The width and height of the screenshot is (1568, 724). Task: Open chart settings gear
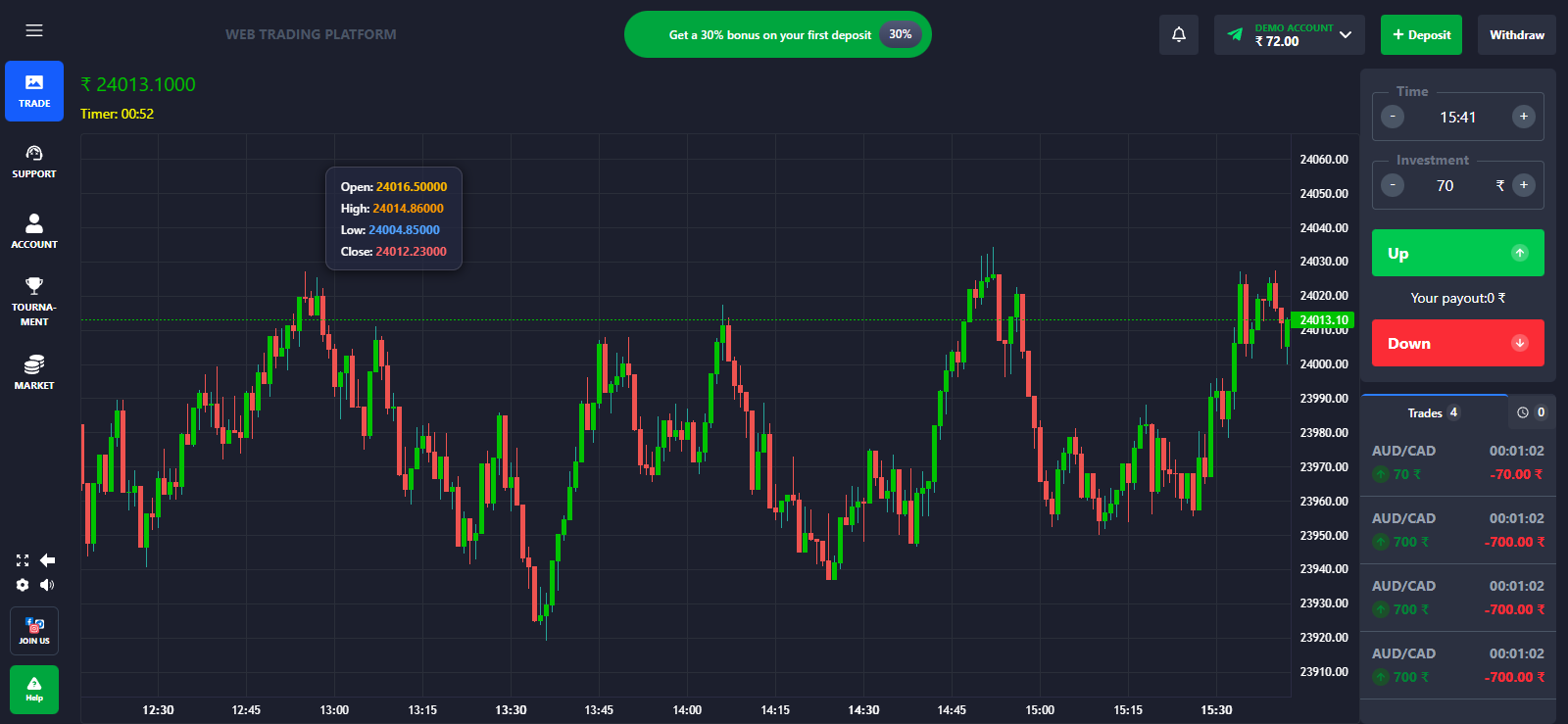23,585
